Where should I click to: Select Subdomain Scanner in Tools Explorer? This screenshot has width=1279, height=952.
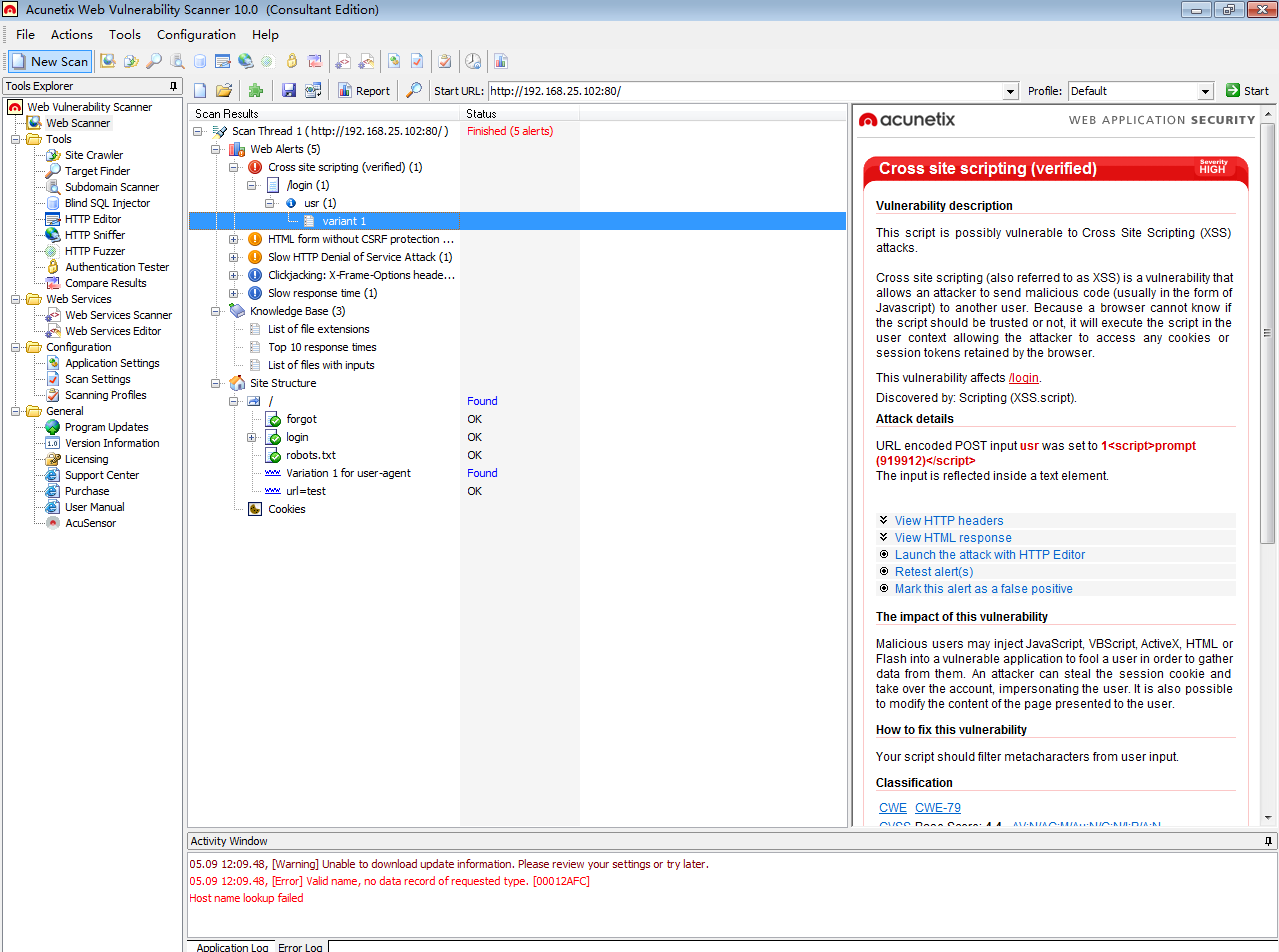point(112,187)
